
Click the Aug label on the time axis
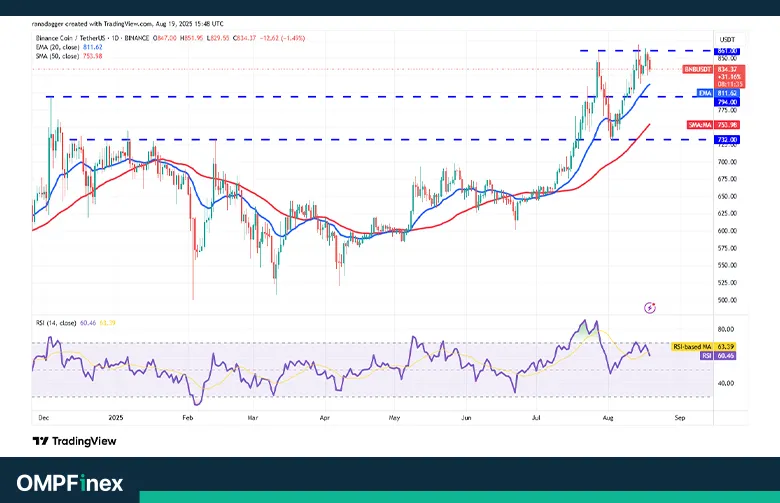tap(607, 417)
